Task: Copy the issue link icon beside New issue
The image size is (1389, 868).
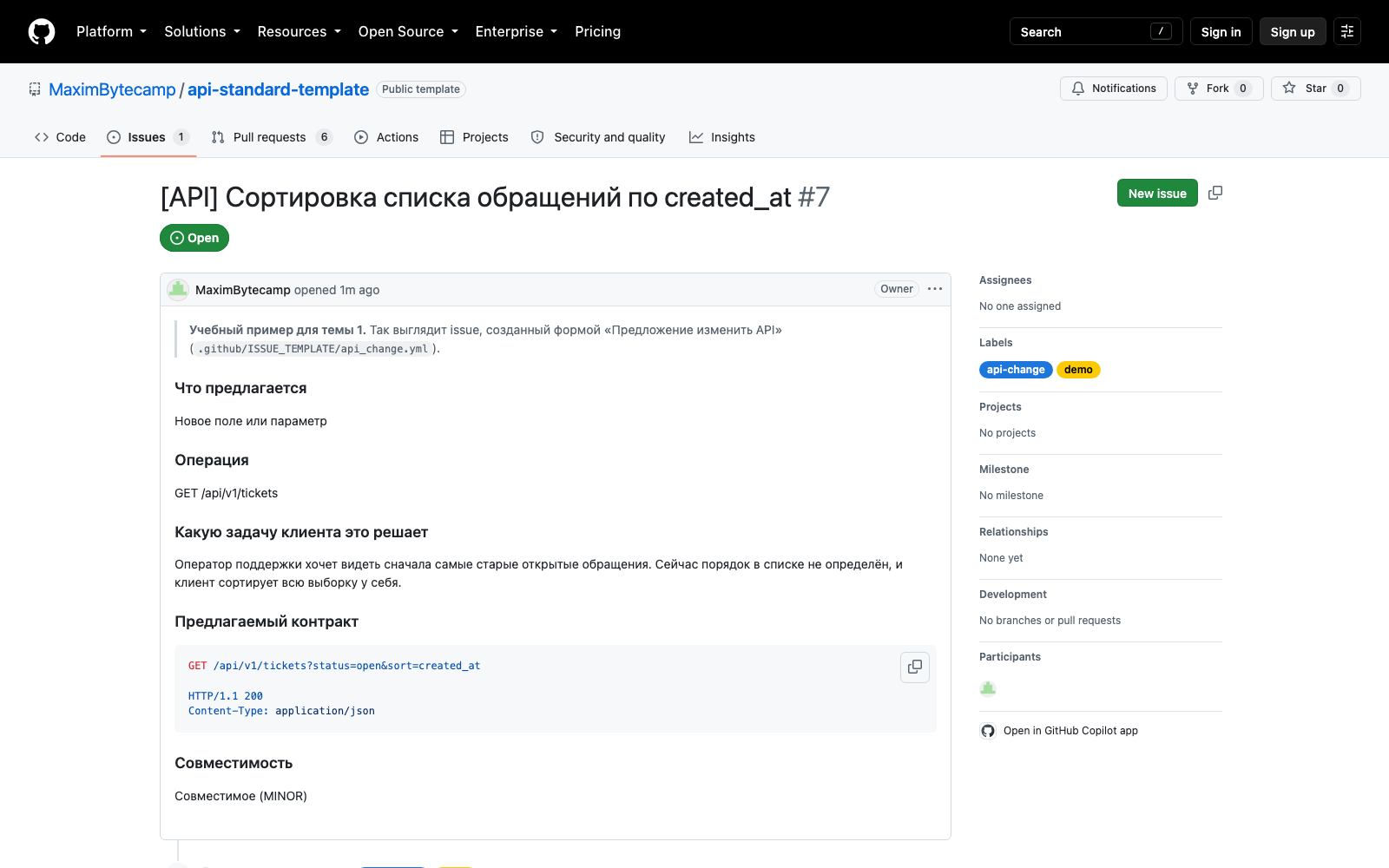Action: click(1215, 193)
